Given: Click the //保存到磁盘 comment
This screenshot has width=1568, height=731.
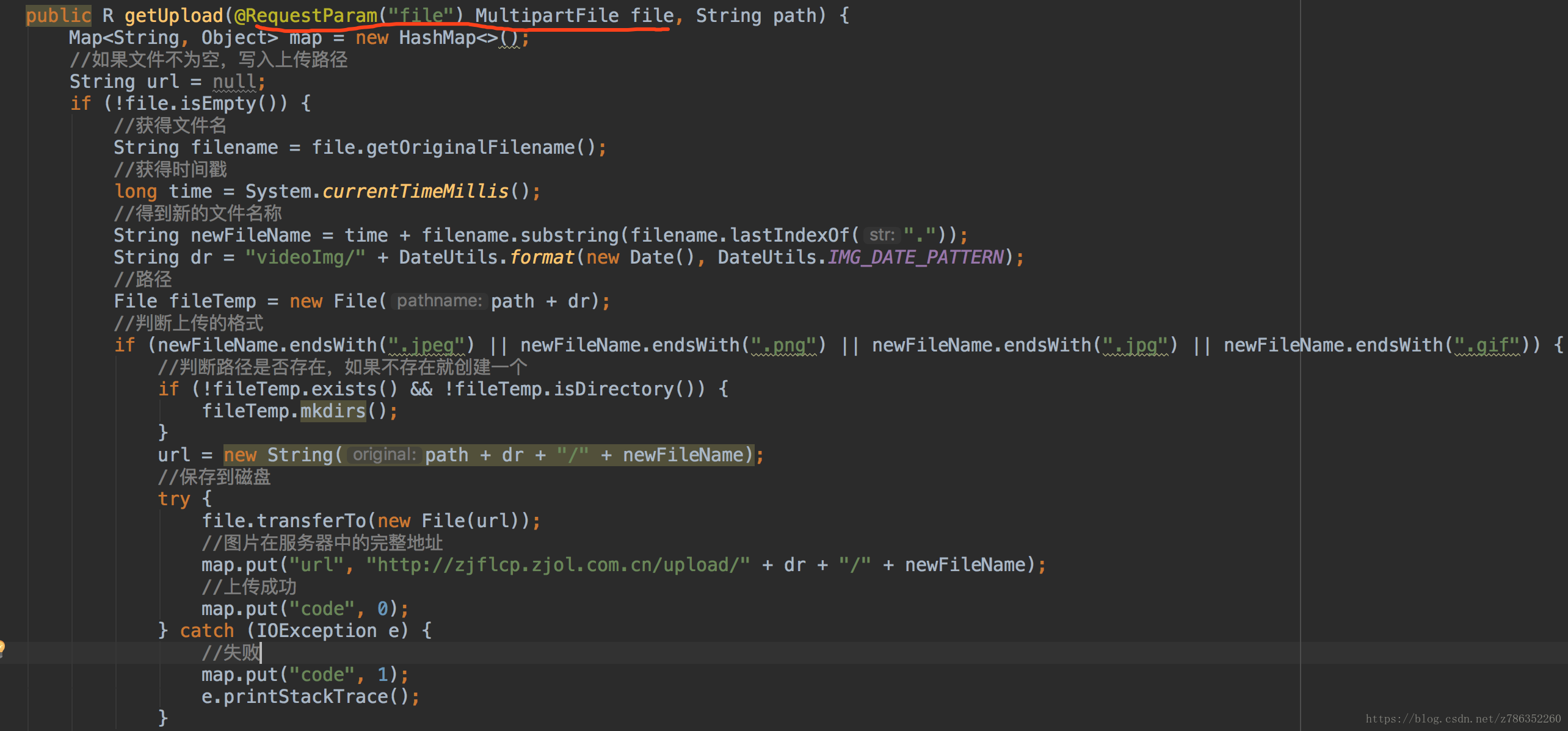Looking at the screenshot, I should [214, 477].
